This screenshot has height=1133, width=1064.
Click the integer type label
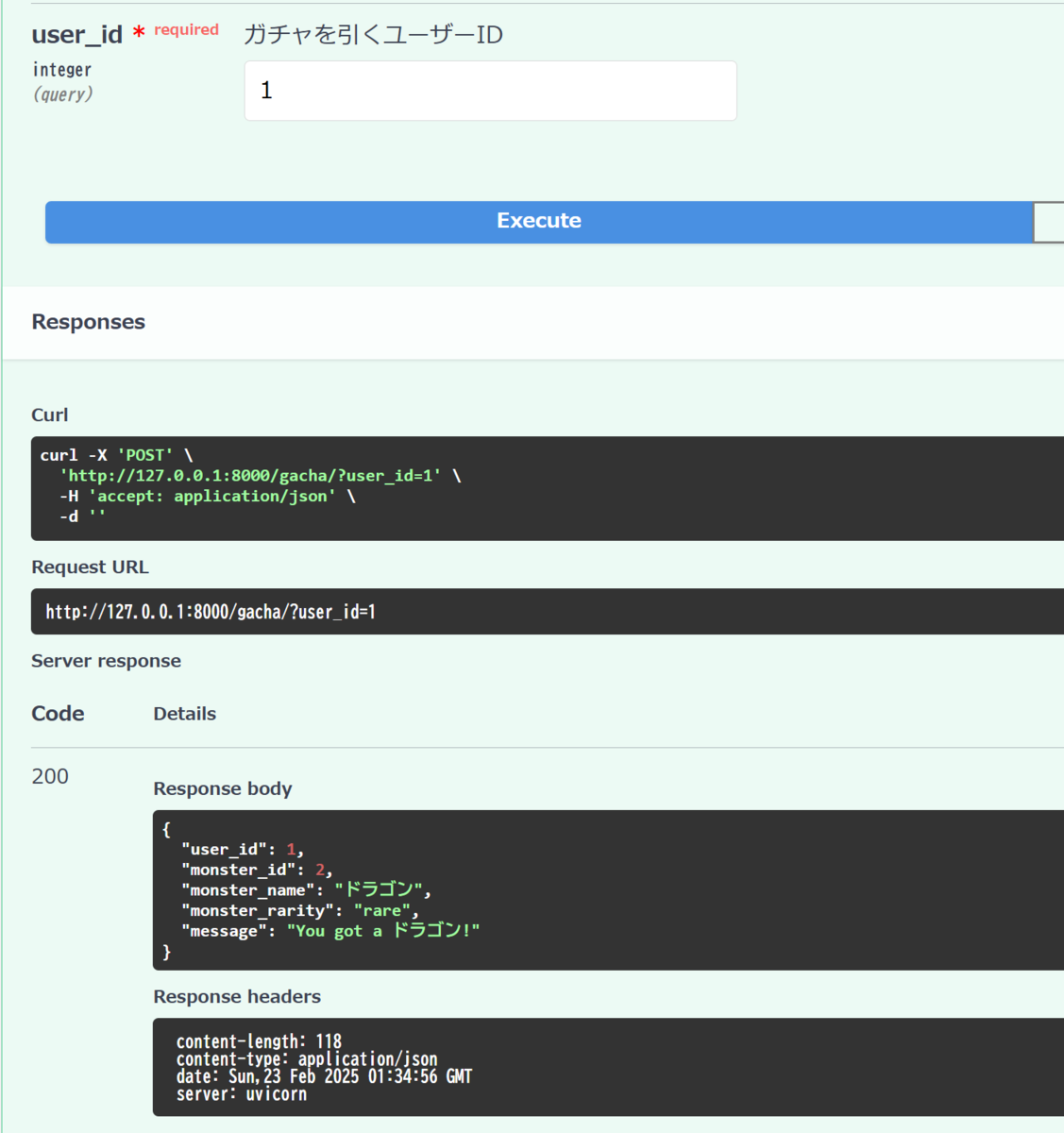62,70
